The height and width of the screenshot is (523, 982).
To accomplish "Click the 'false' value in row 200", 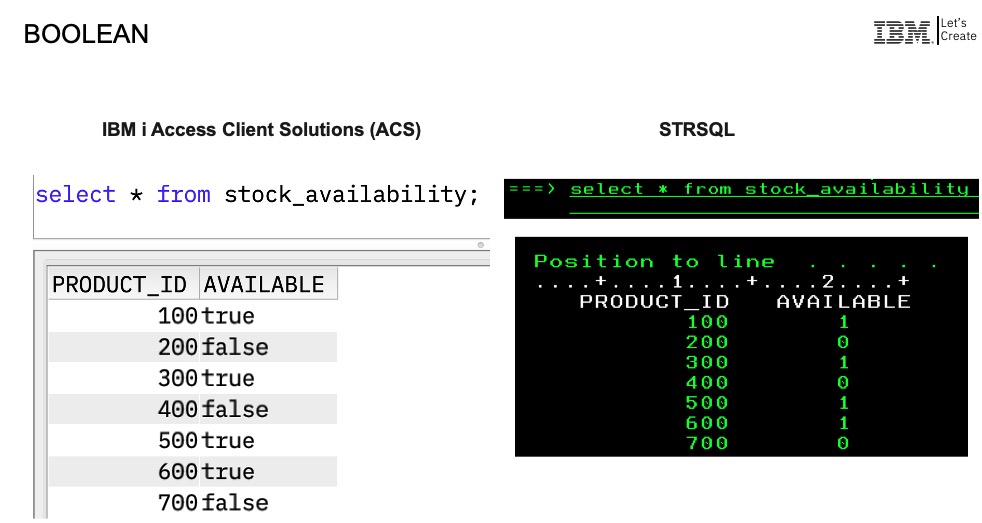I will 235,347.
